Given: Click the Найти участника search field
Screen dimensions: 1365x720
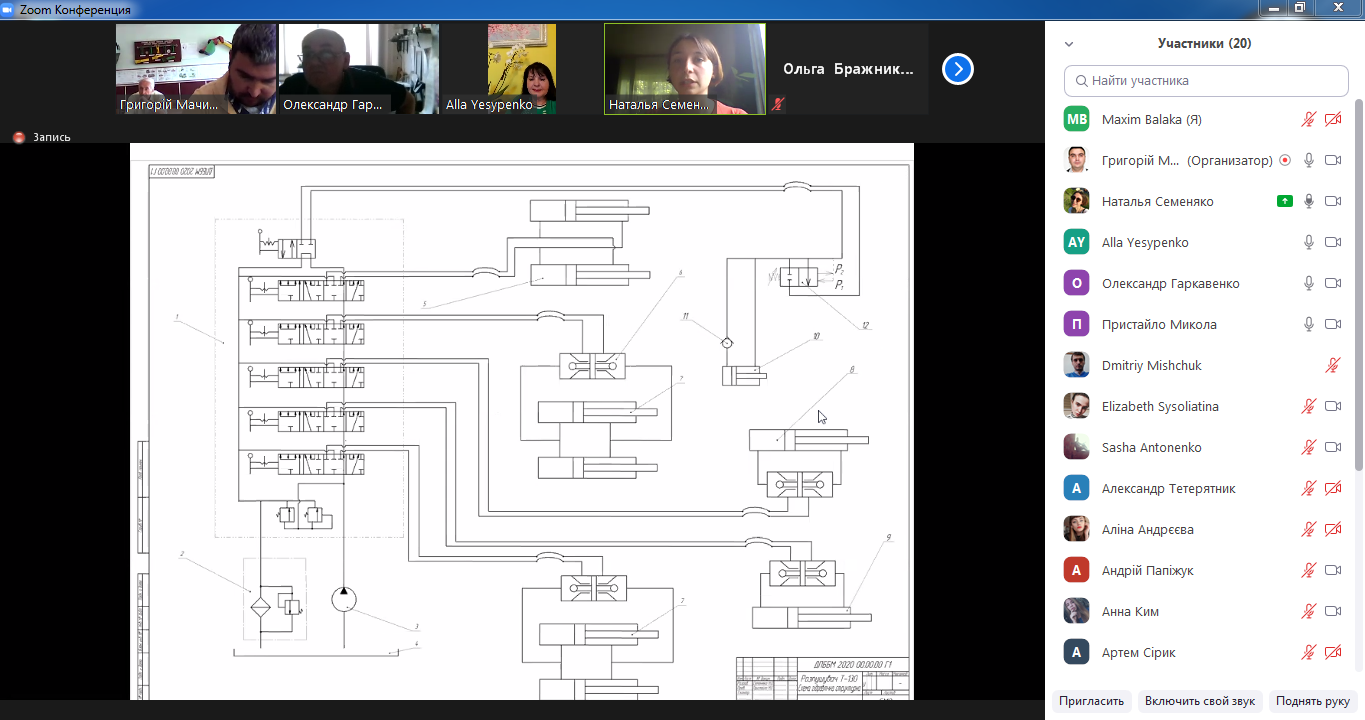Looking at the screenshot, I should 1206,80.
